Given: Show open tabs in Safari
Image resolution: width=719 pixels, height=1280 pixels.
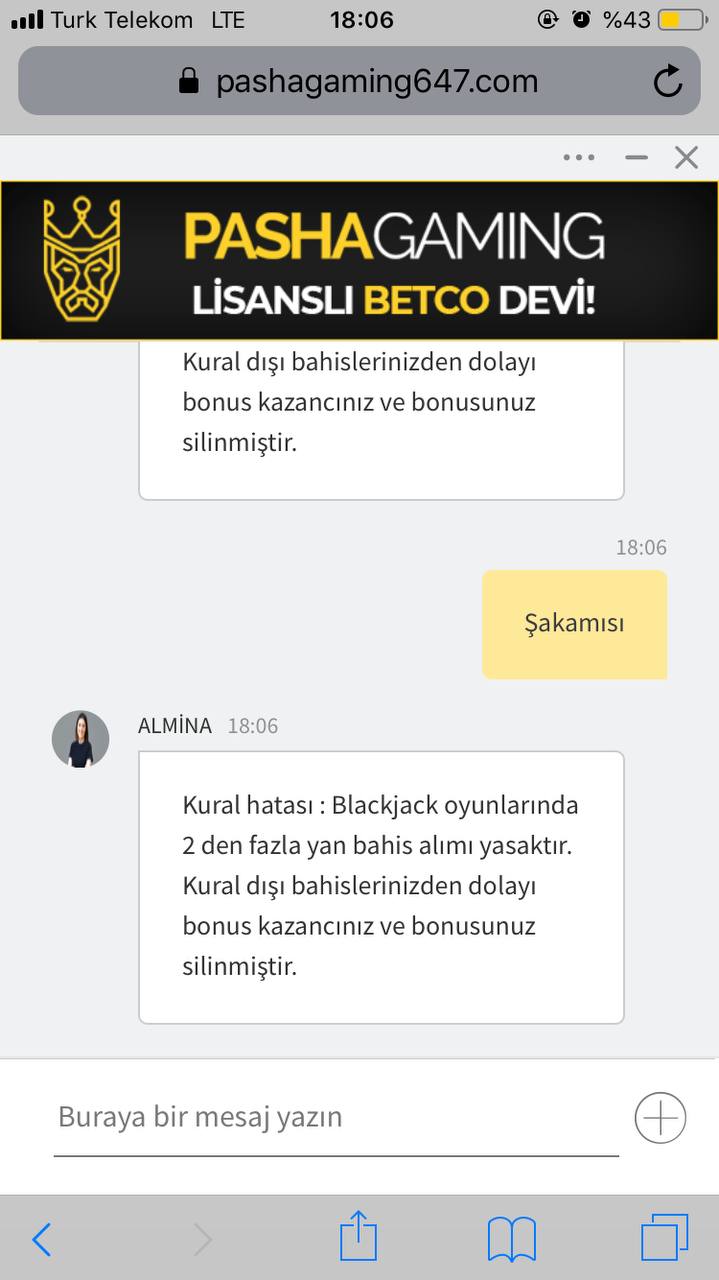Looking at the screenshot, I should pos(665,1238).
